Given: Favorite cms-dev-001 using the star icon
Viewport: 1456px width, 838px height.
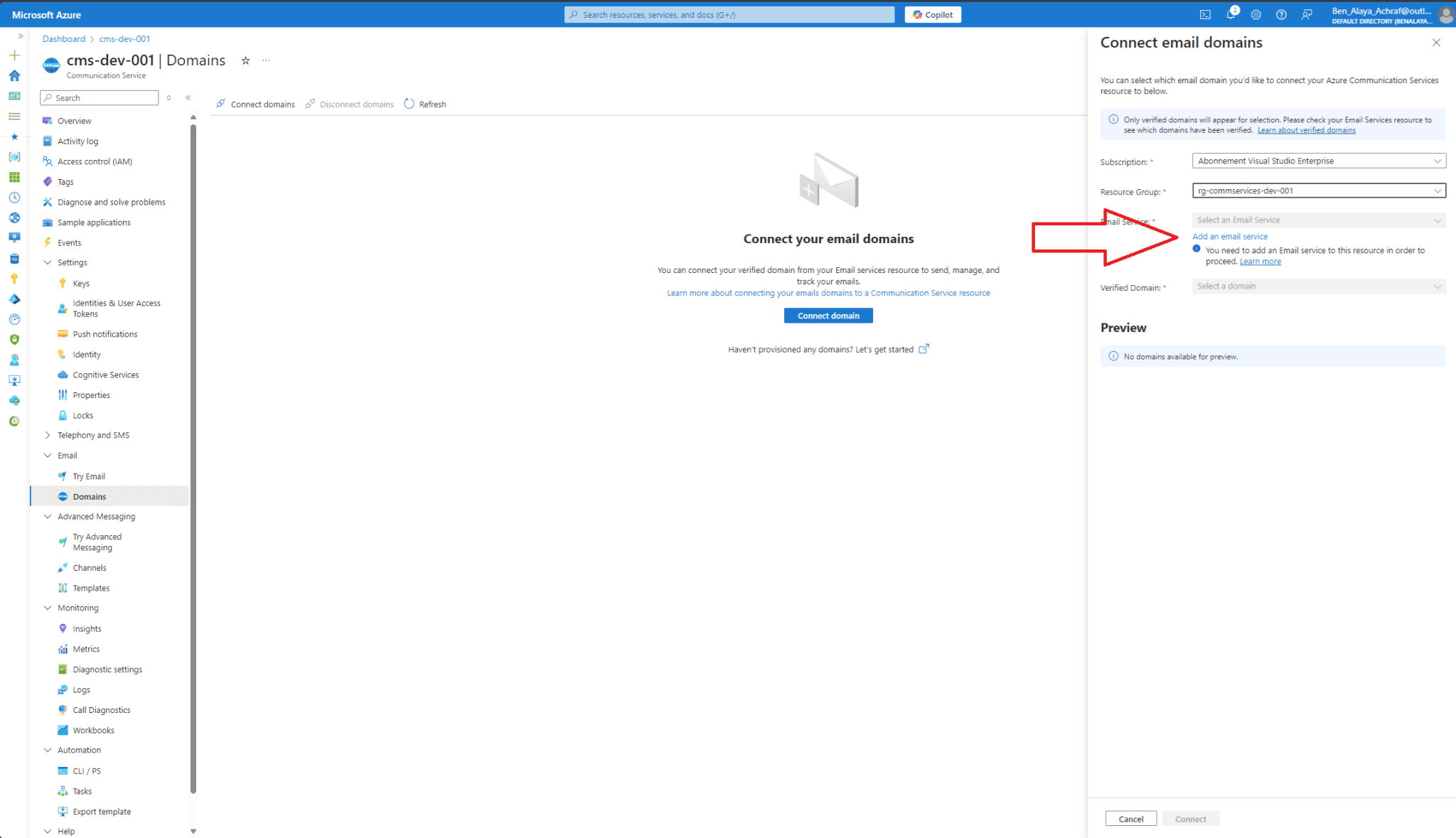Looking at the screenshot, I should click(x=245, y=60).
